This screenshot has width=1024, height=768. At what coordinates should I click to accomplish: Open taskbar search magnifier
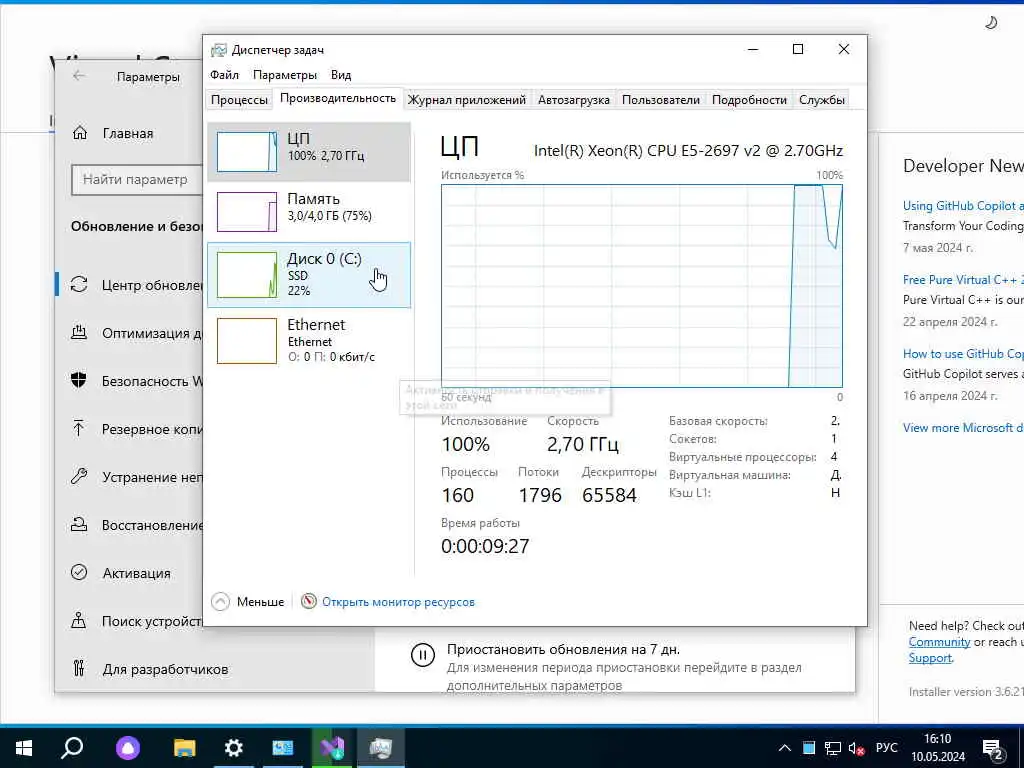pyautogui.click(x=71, y=747)
